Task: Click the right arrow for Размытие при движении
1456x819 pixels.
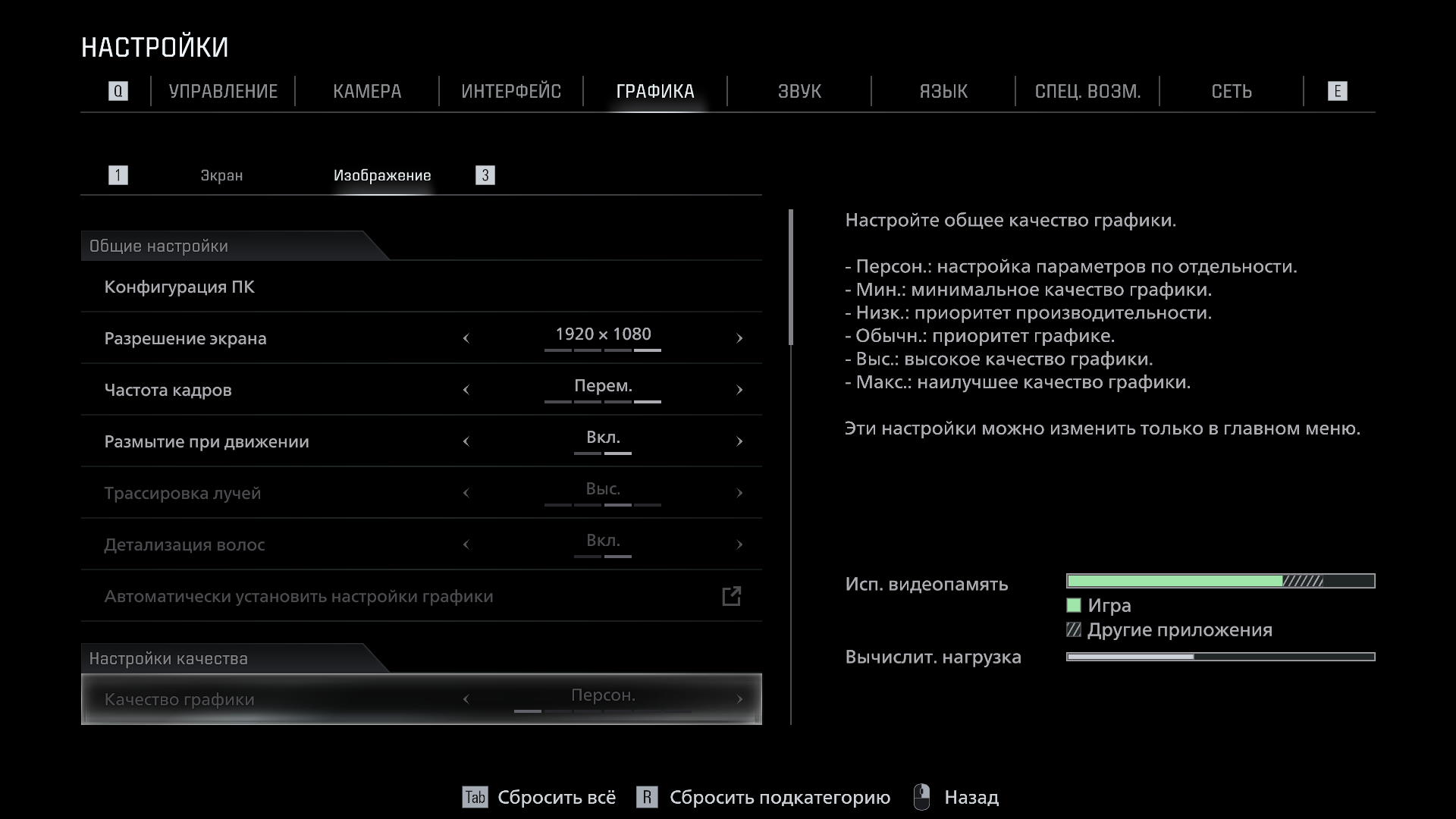Action: point(739,441)
